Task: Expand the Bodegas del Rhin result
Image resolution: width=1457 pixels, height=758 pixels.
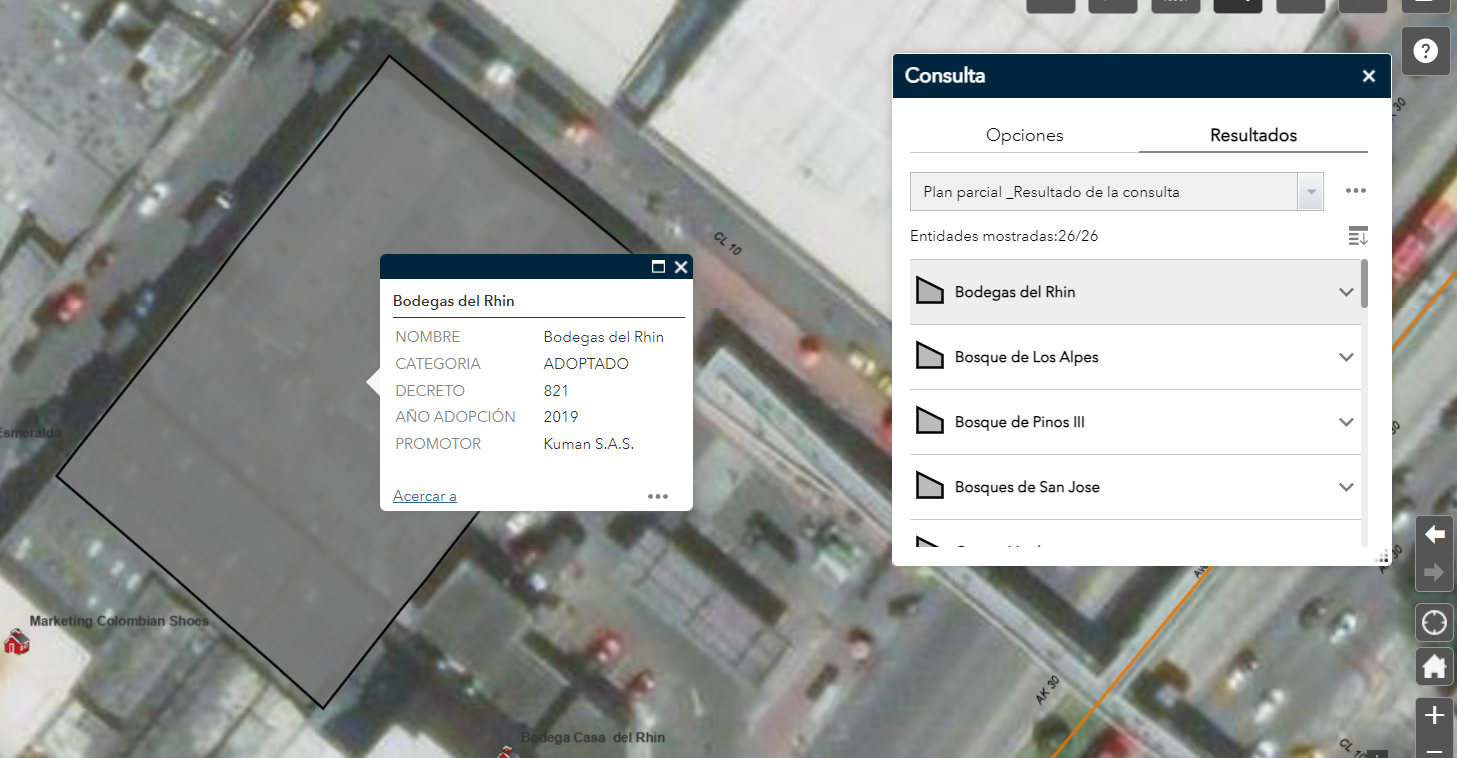Action: [1346, 292]
